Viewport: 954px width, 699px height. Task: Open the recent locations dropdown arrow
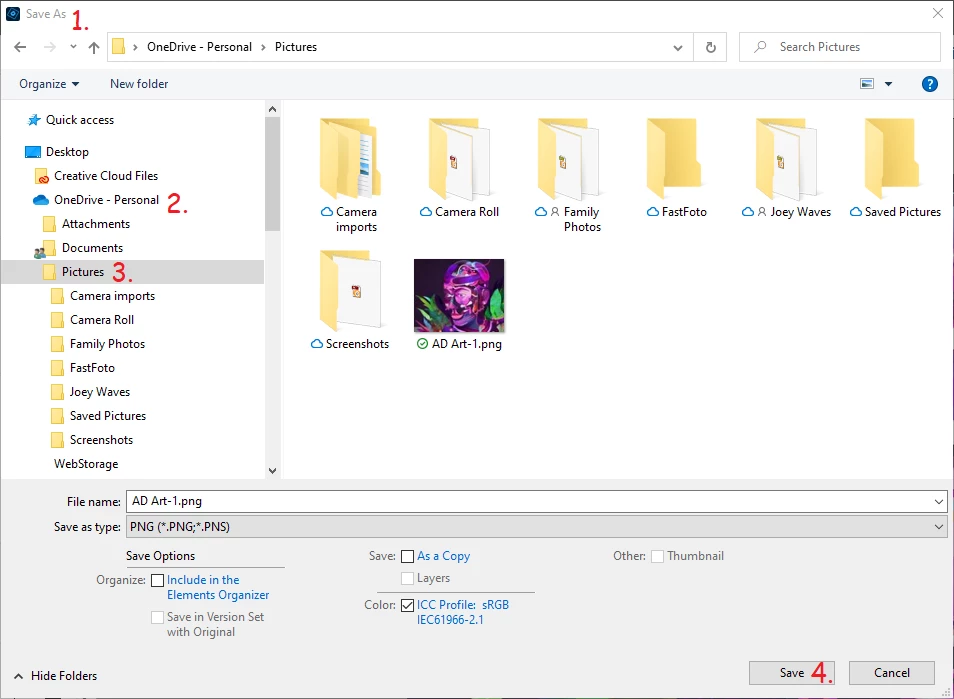coord(73,47)
